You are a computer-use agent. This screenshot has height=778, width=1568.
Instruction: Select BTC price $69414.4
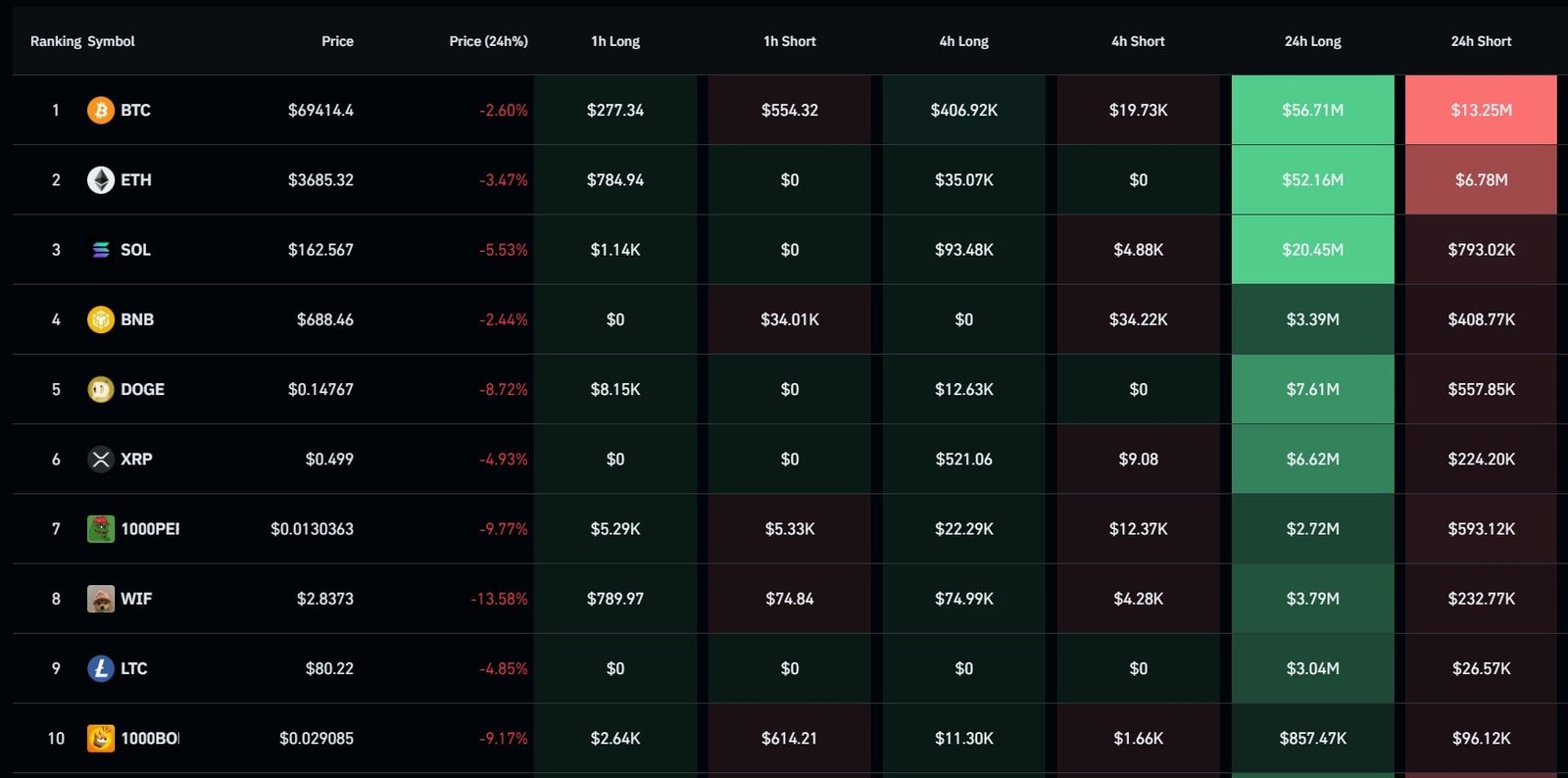point(320,110)
